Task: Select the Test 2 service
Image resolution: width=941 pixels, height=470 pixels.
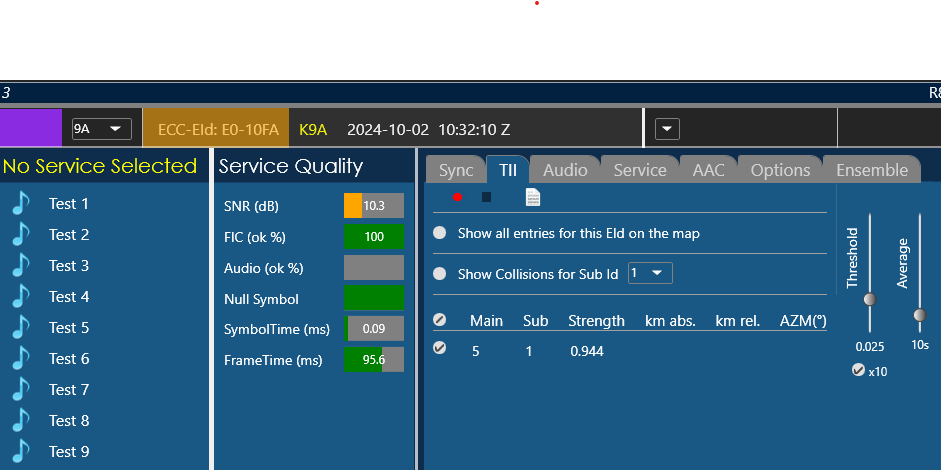Action: pyautogui.click(x=69, y=235)
